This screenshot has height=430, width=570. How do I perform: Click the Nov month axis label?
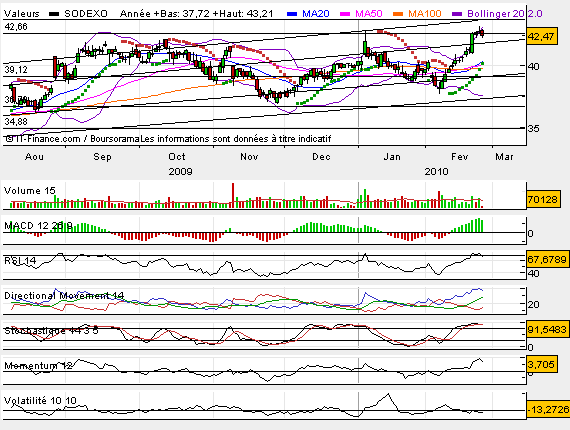click(x=249, y=157)
